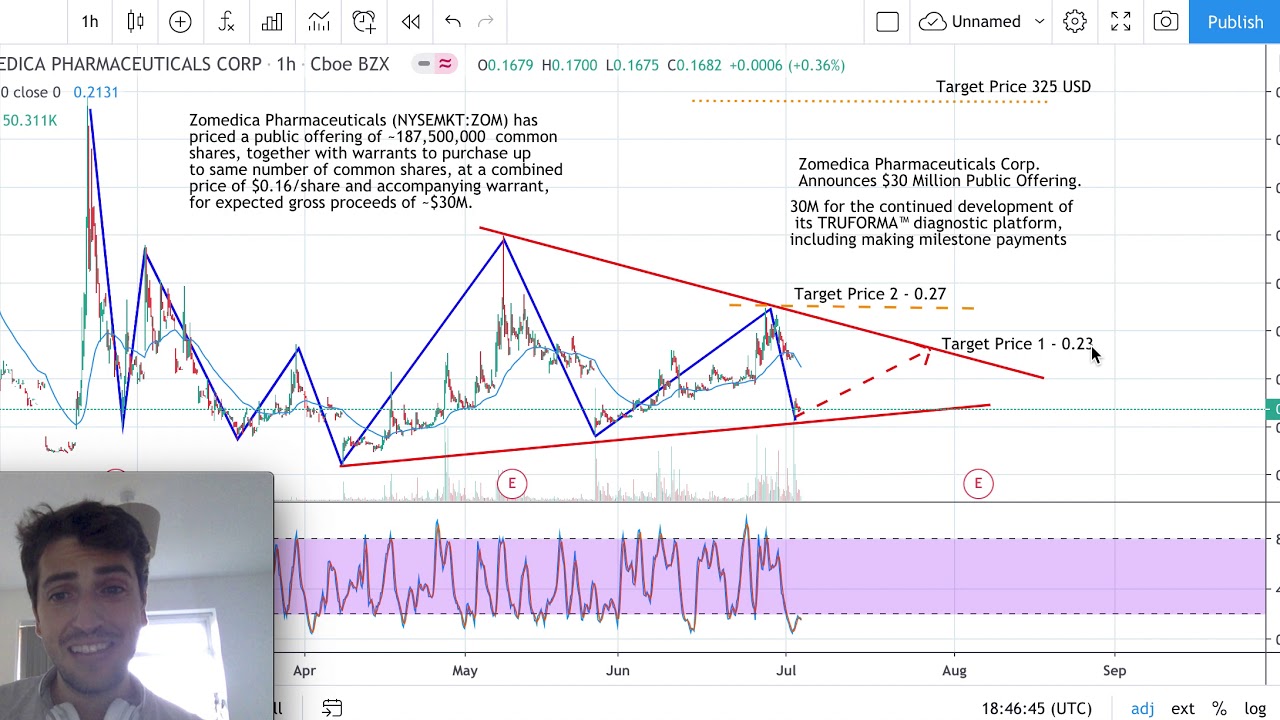This screenshot has height=720, width=1280.
Task: Click the Sep label on time axis
Action: pyautogui.click(x=1114, y=670)
